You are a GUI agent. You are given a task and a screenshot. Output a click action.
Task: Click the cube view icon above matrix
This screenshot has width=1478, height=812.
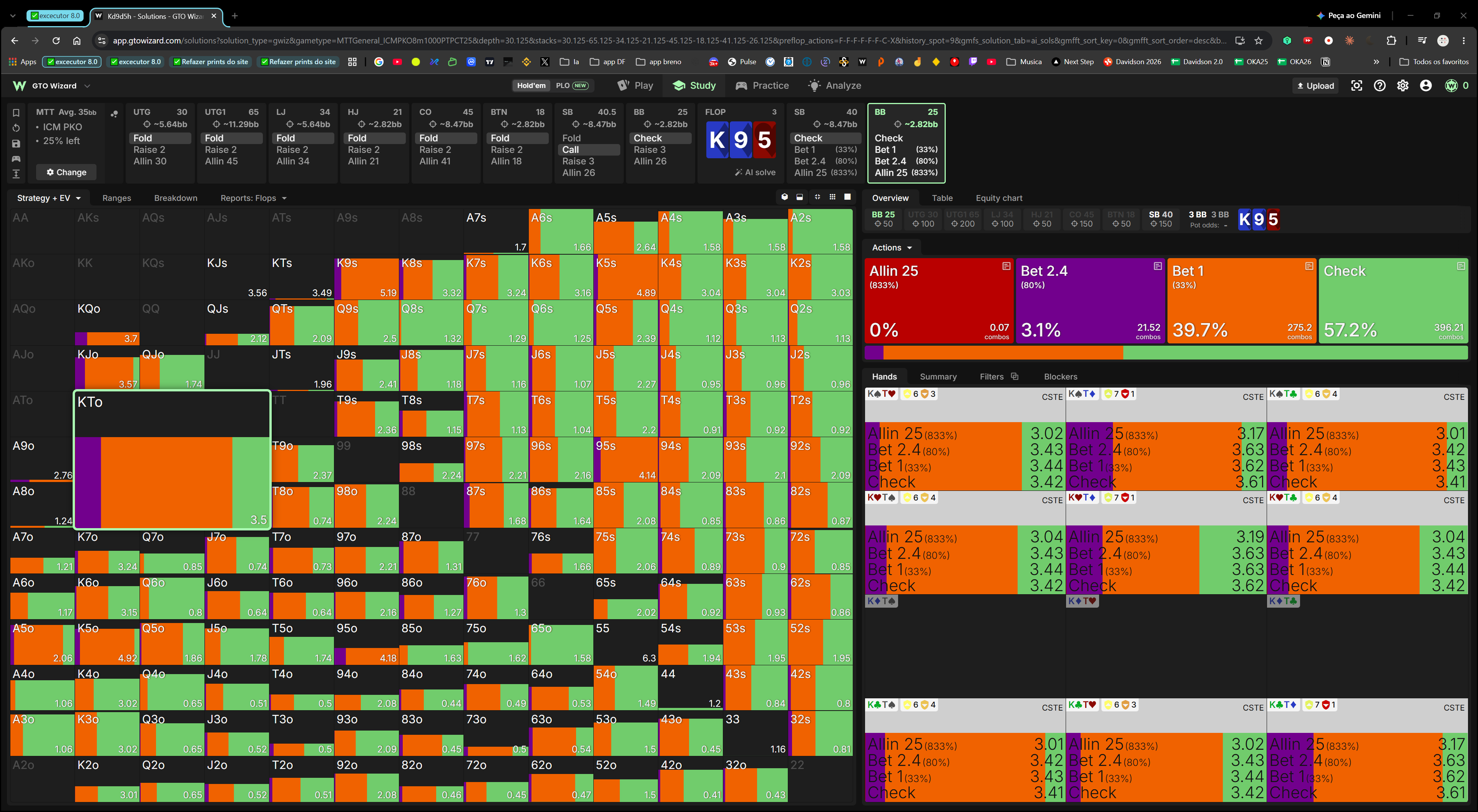click(784, 197)
